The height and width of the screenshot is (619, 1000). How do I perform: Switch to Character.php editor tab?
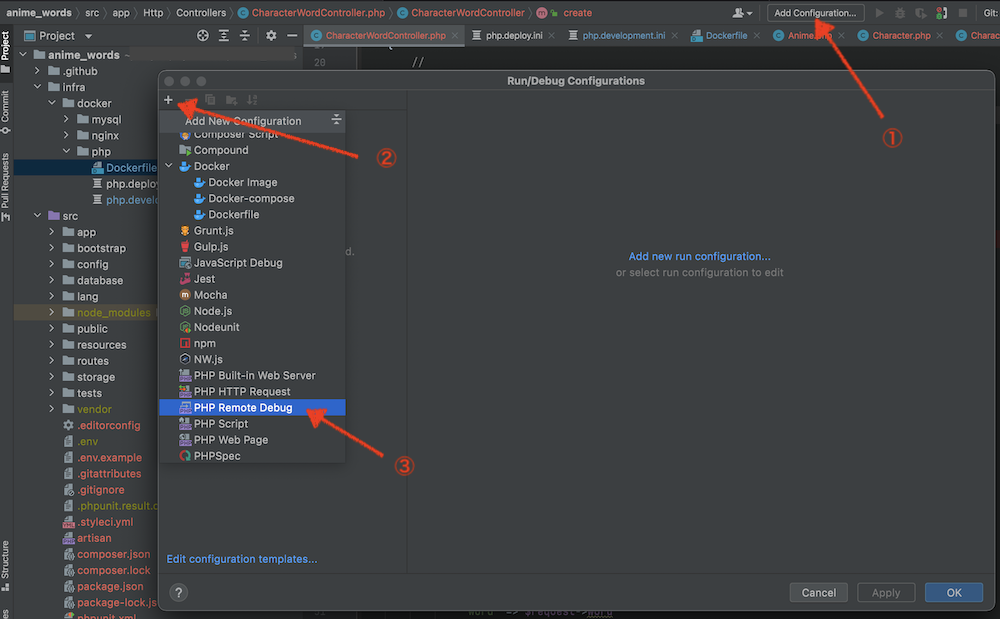coord(901,36)
